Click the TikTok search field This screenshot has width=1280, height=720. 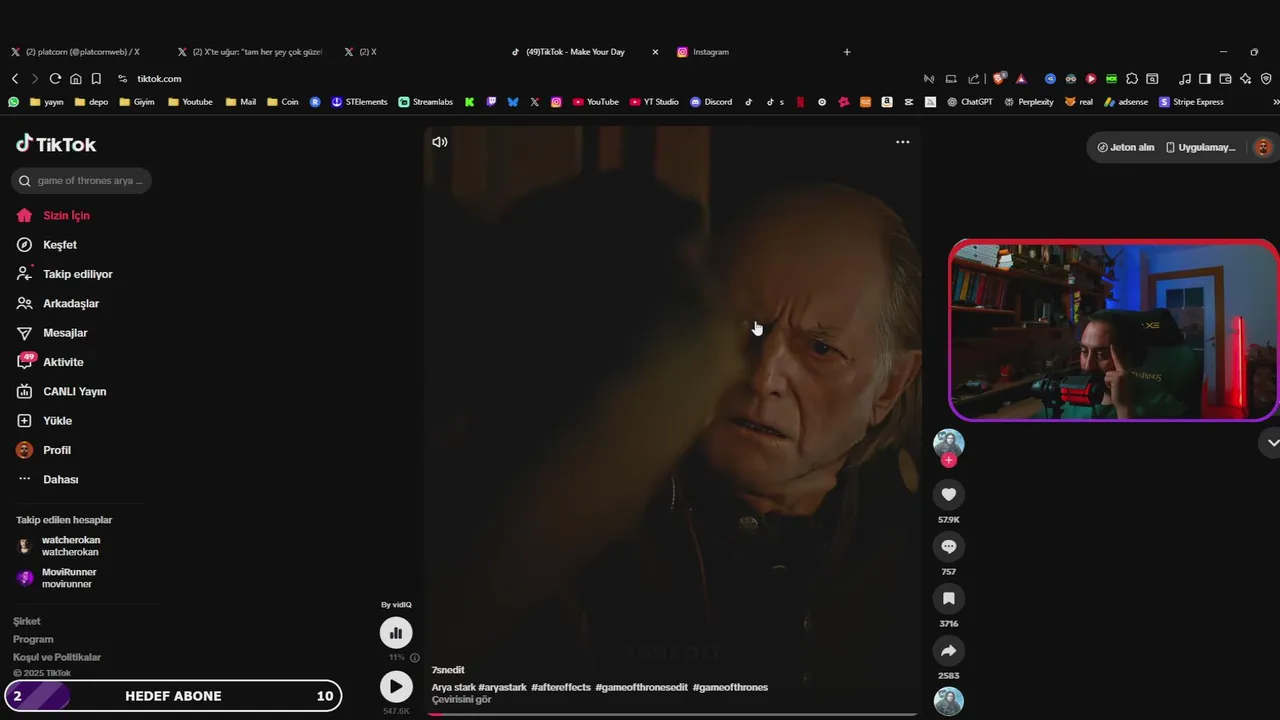[81, 181]
